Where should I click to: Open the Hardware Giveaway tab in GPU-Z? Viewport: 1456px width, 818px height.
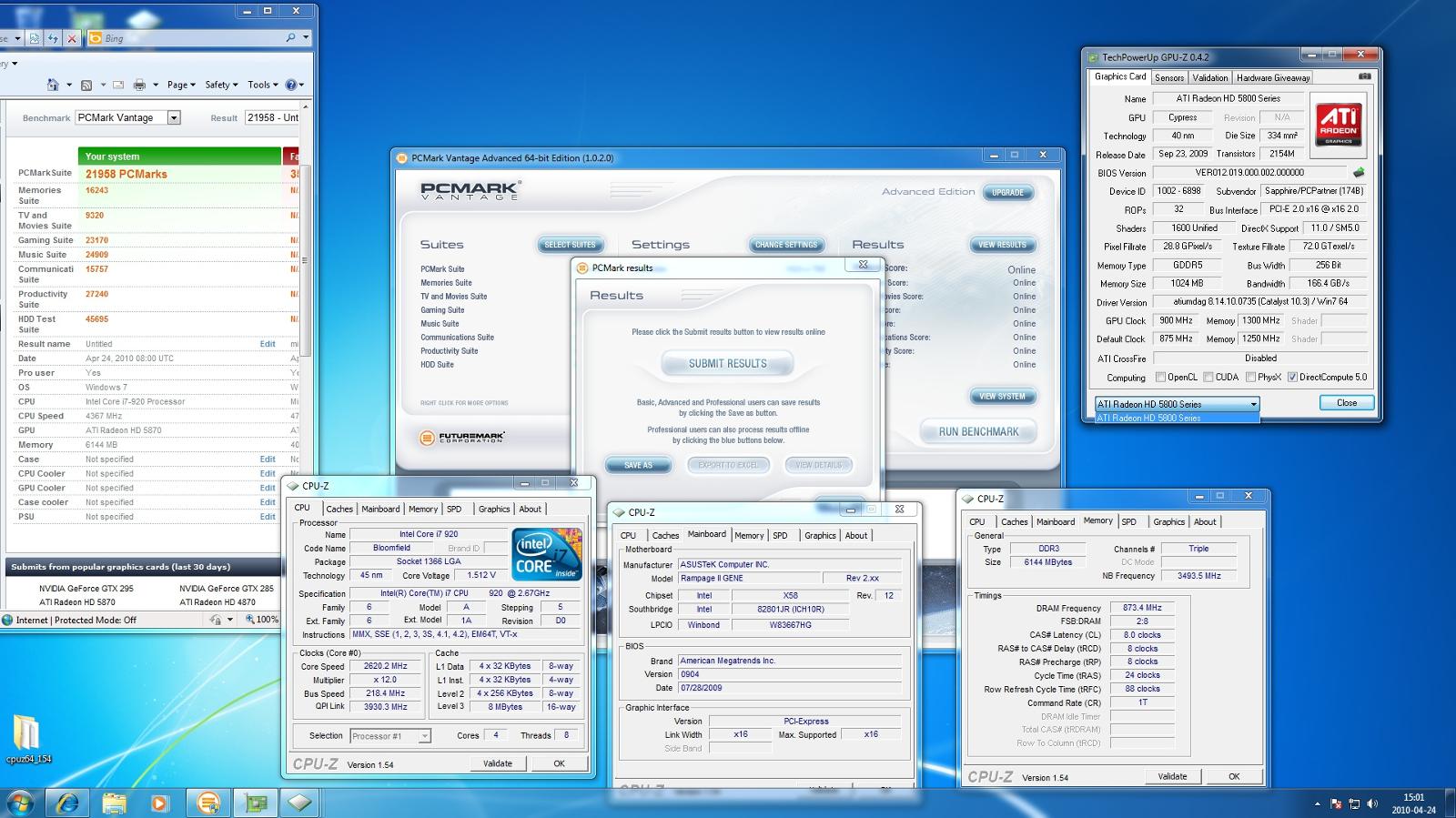click(1273, 78)
